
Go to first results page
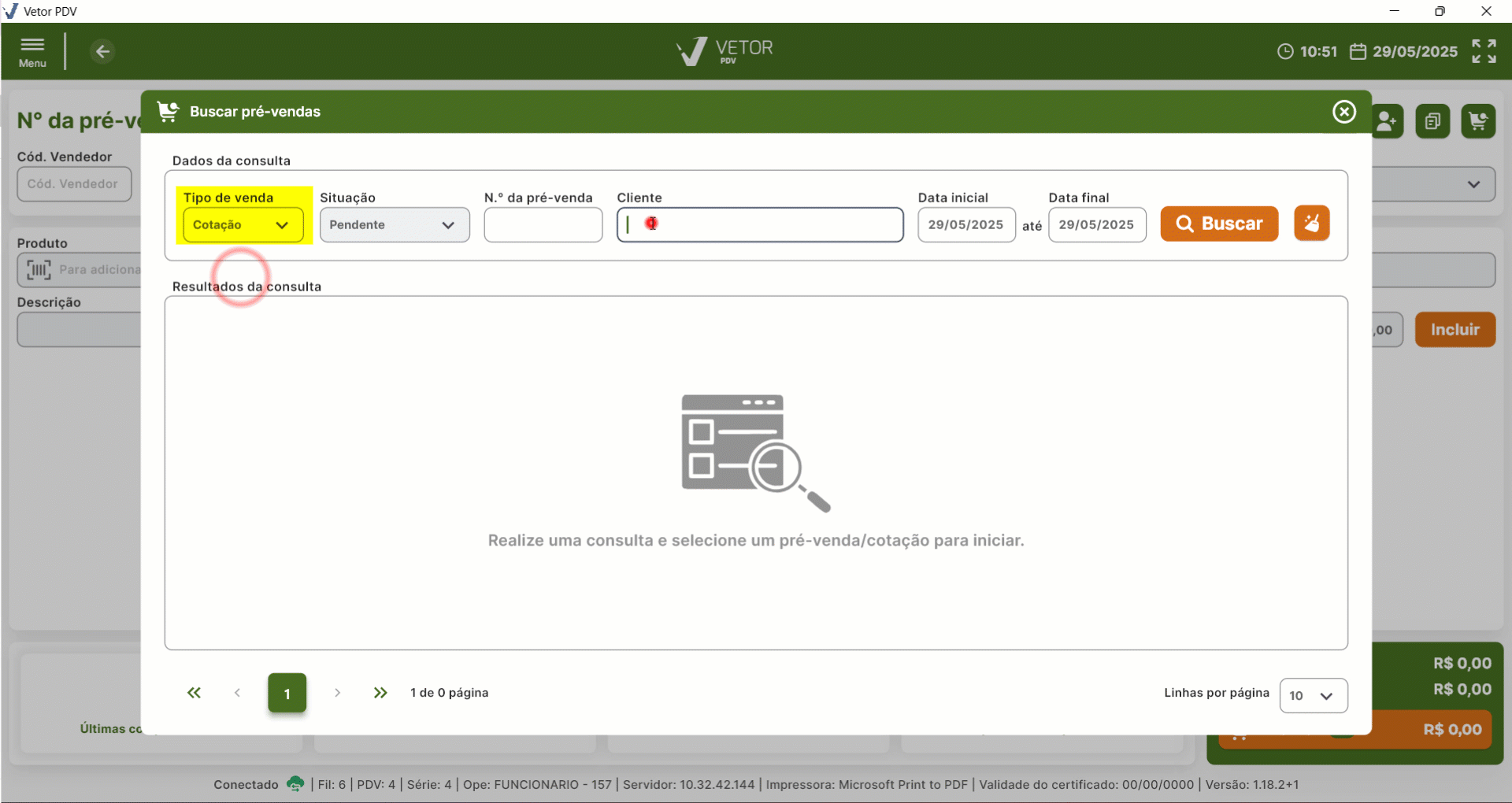pos(194,693)
